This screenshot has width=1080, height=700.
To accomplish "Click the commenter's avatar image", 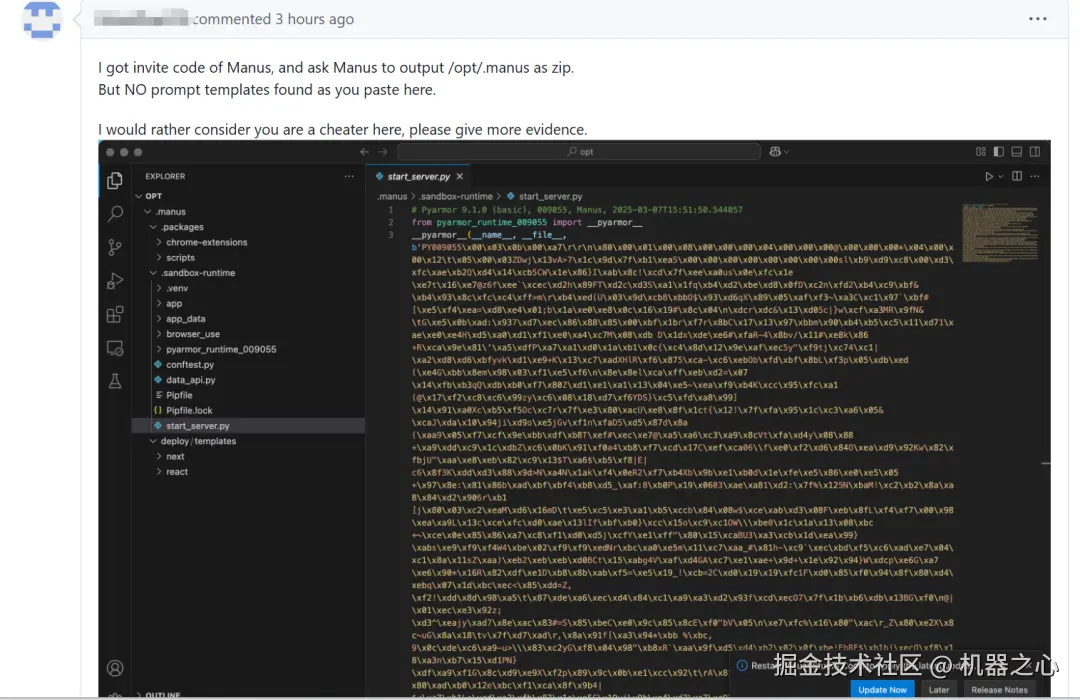I will point(42,19).
